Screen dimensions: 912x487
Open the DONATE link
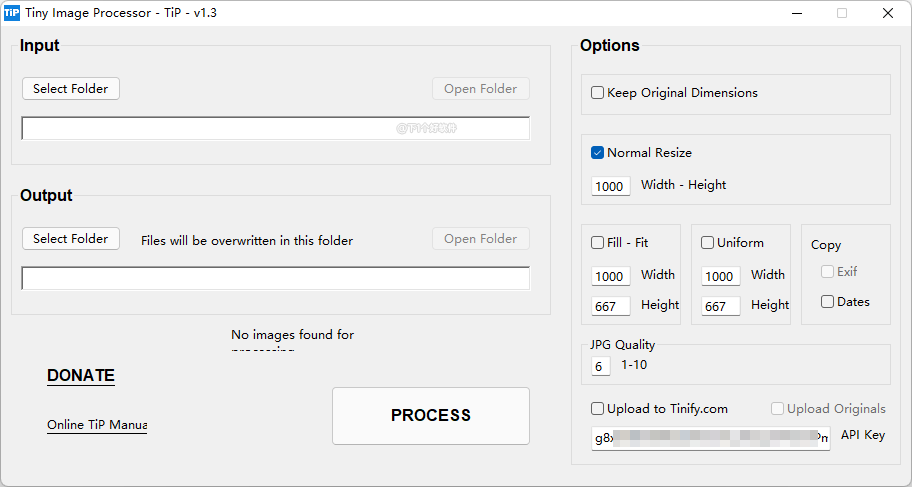(81, 376)
